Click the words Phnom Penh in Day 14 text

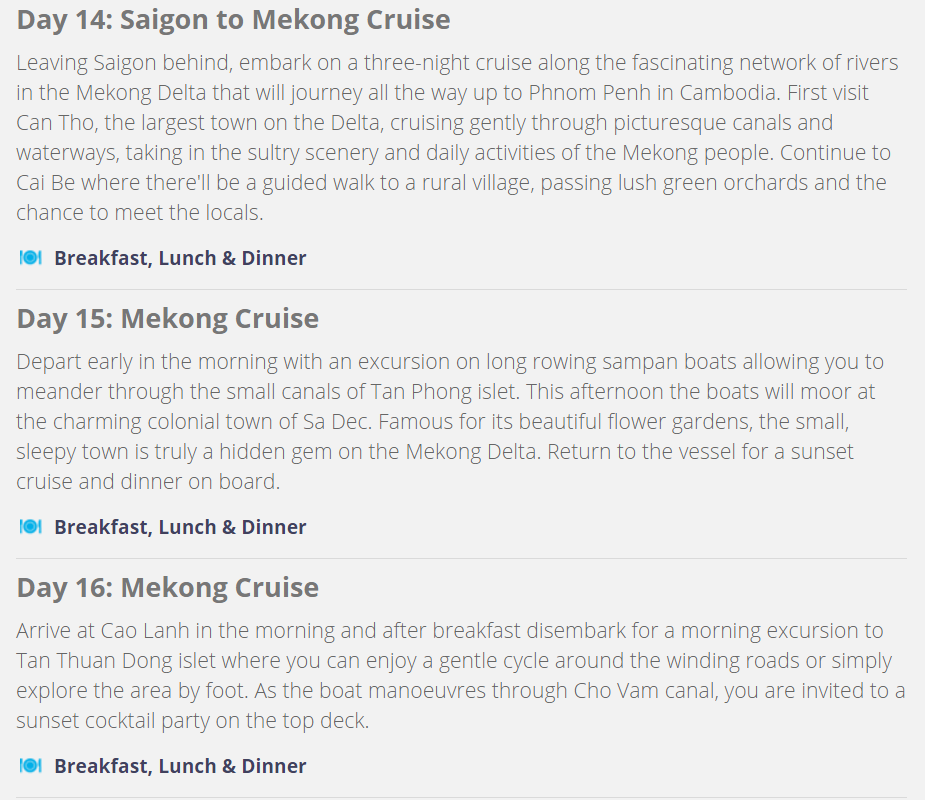click(x=589, y=93)
